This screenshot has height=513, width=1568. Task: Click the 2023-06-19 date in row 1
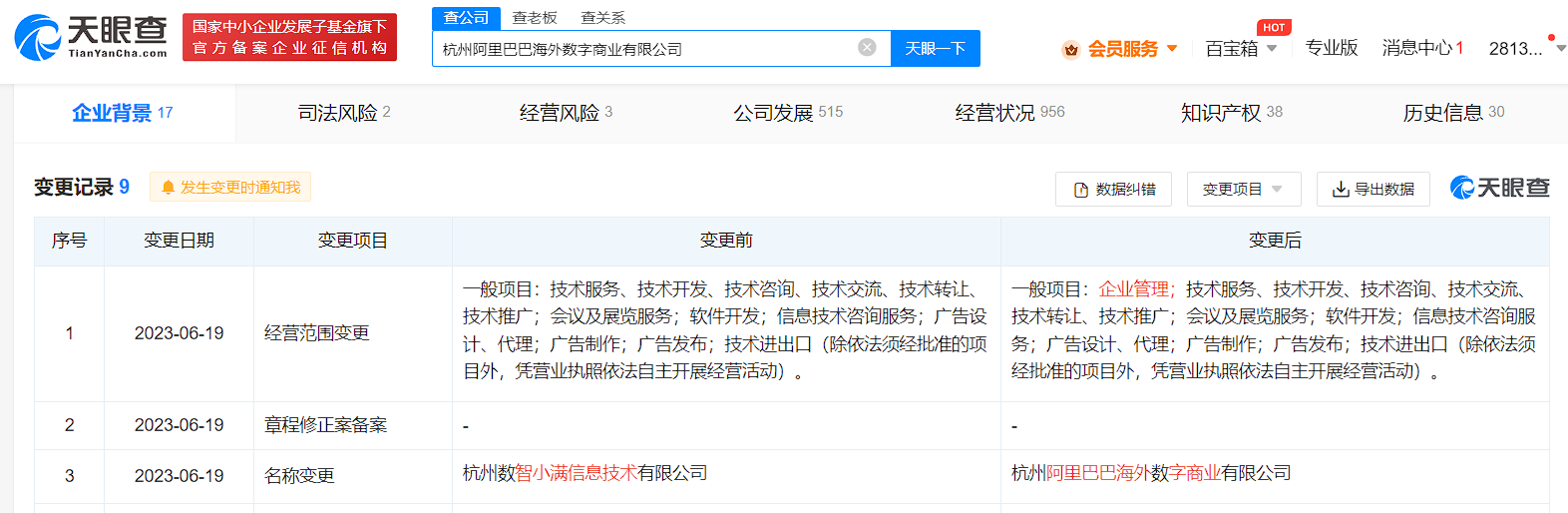click(179, 333)
